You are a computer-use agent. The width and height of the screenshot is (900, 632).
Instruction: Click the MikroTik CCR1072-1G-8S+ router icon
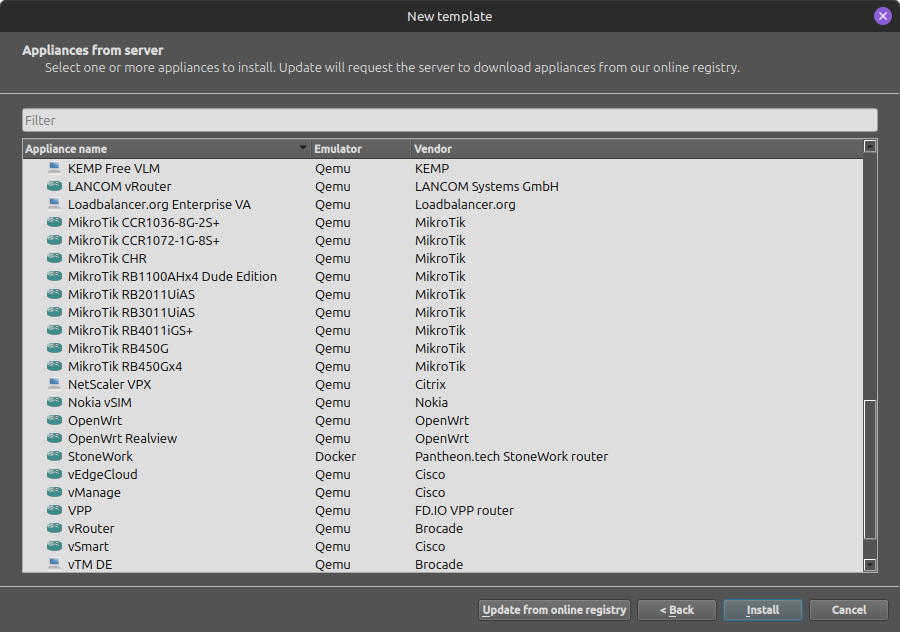coord(55,240)
